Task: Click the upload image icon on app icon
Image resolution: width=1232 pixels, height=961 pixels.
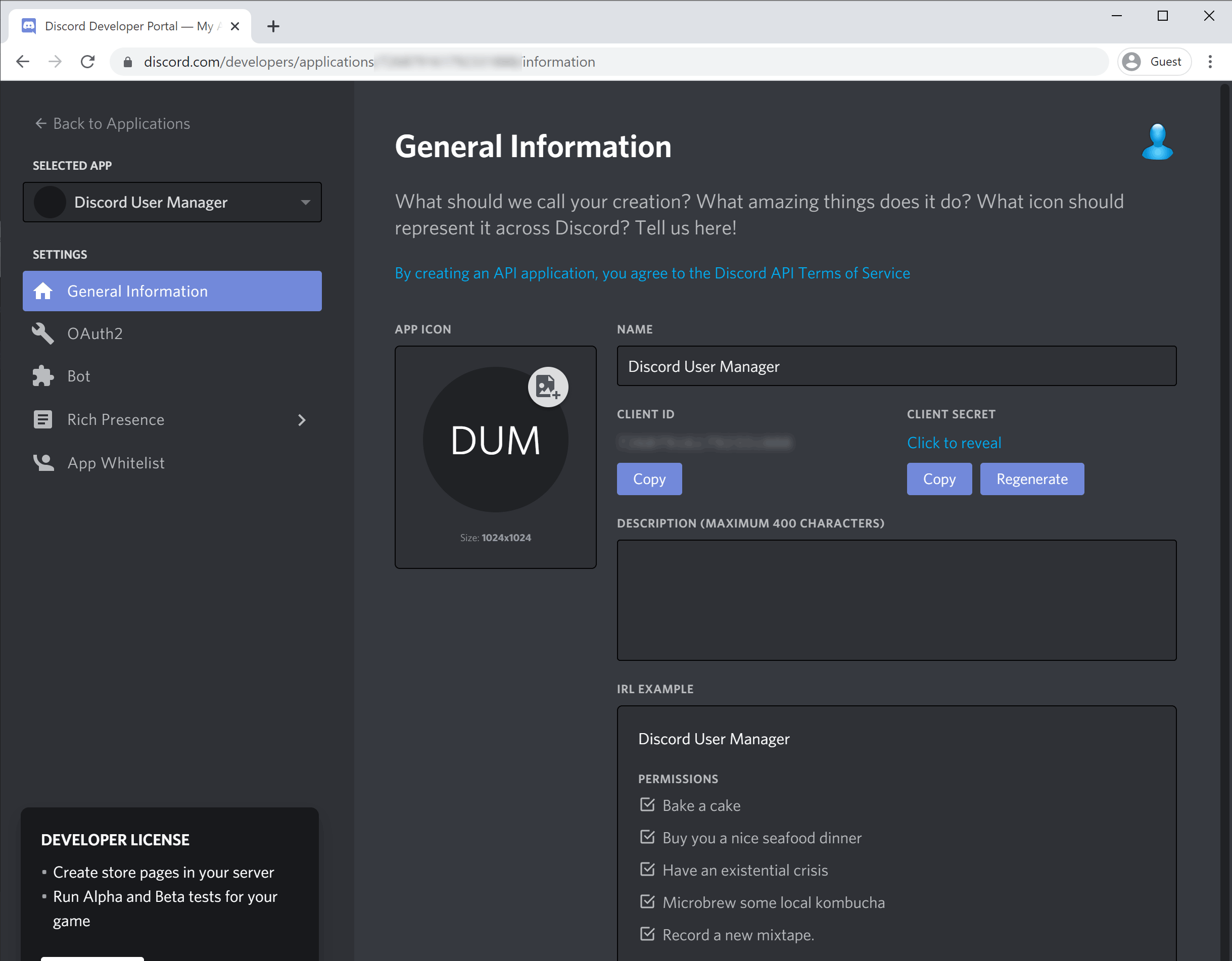Action: 547,387
